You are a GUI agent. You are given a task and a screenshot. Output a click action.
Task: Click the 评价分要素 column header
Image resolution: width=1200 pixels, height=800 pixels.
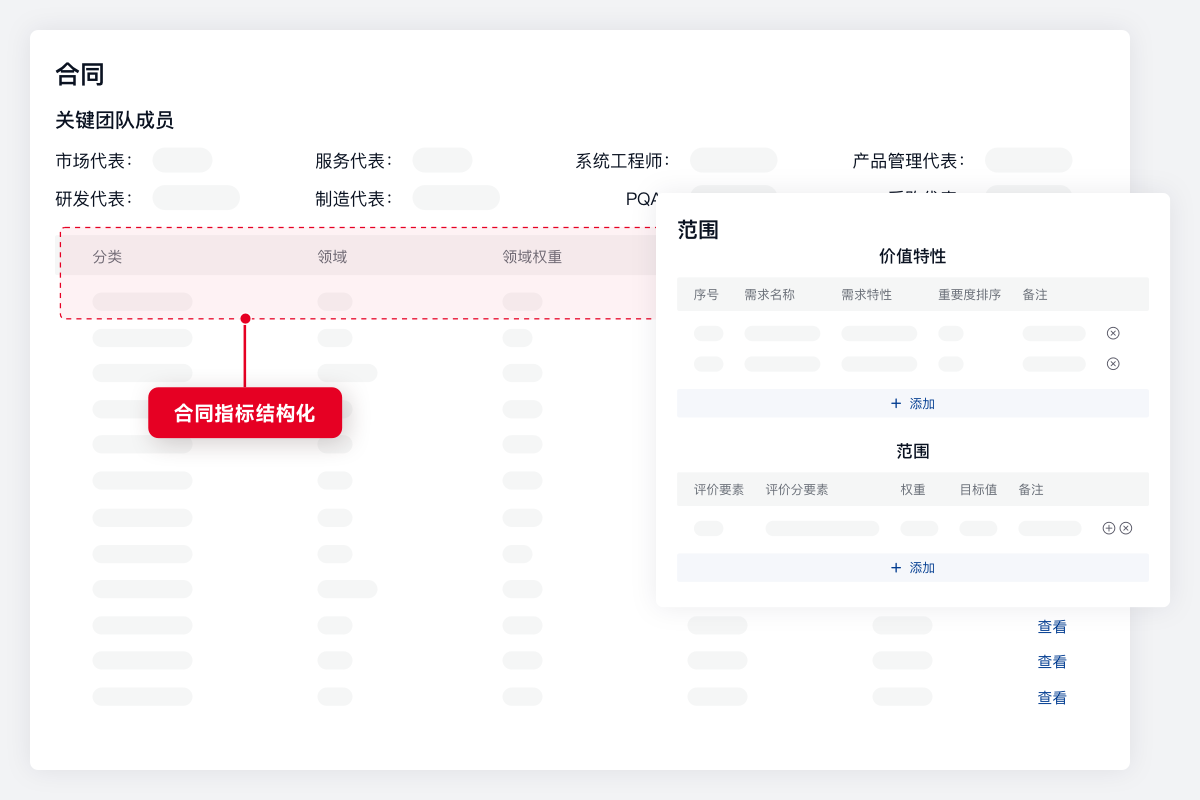point(797,490)
